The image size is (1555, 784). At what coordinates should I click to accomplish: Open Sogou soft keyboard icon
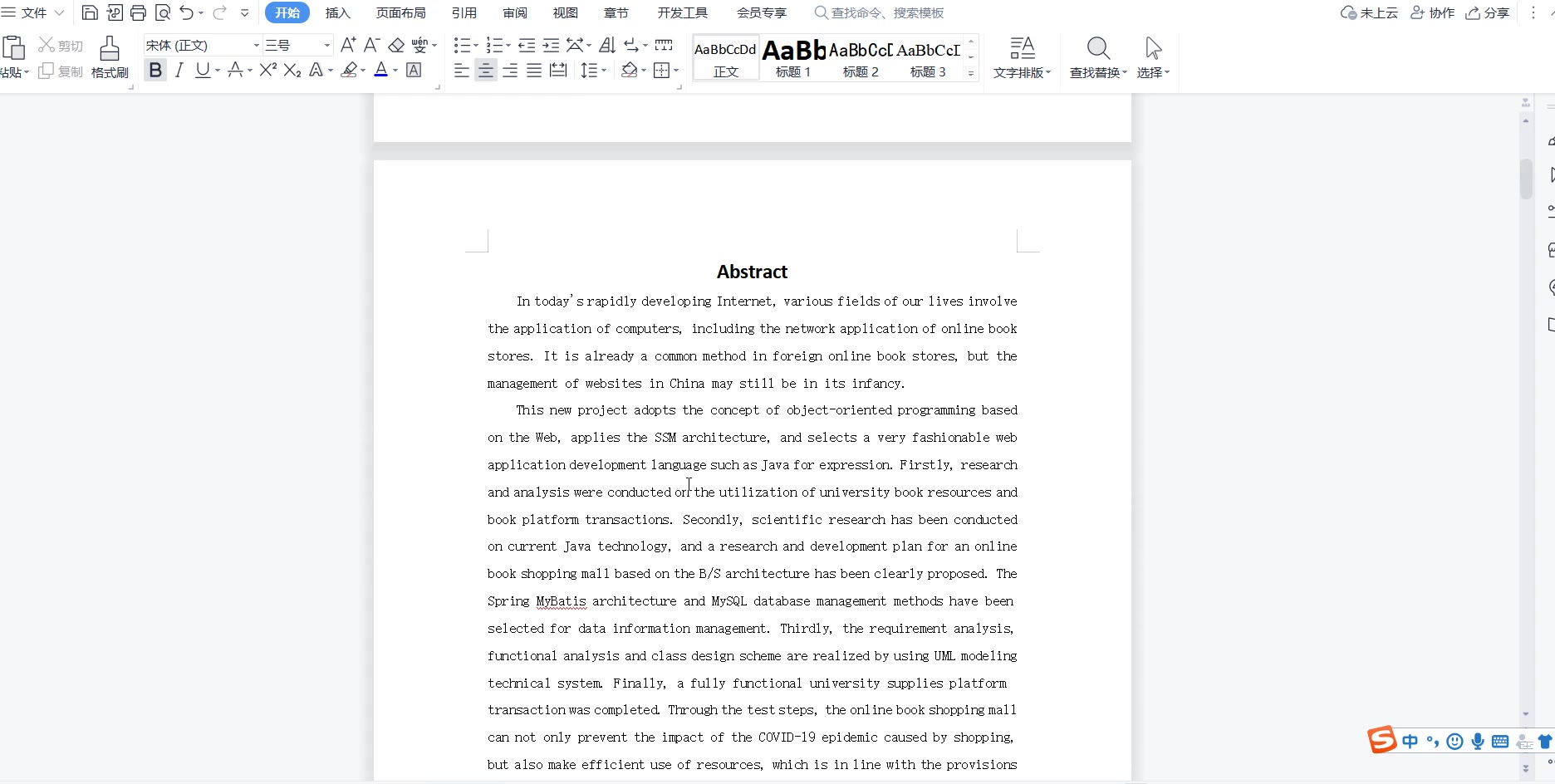tap(1500, 742)
